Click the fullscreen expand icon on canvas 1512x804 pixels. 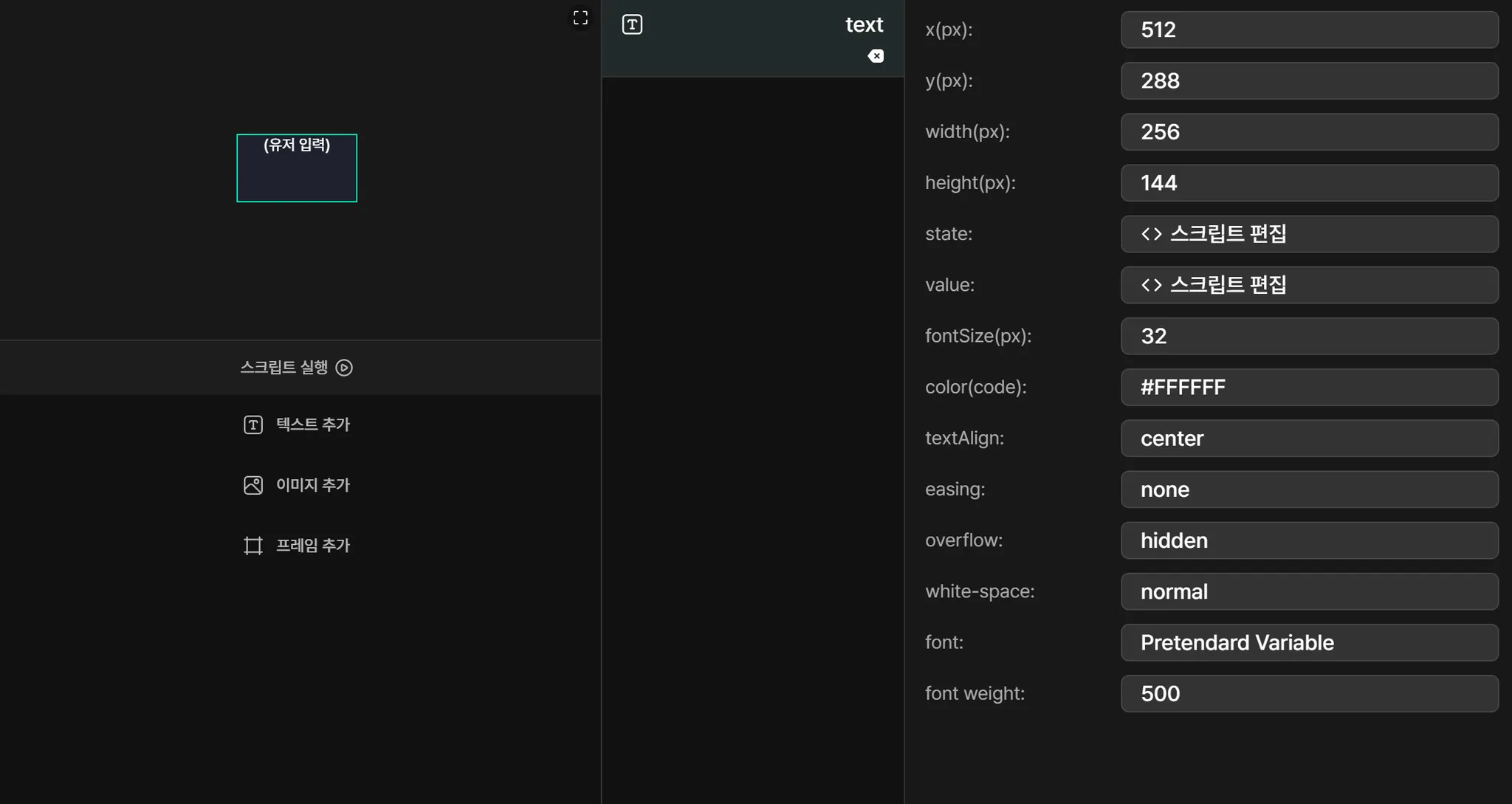click(580, 18)
